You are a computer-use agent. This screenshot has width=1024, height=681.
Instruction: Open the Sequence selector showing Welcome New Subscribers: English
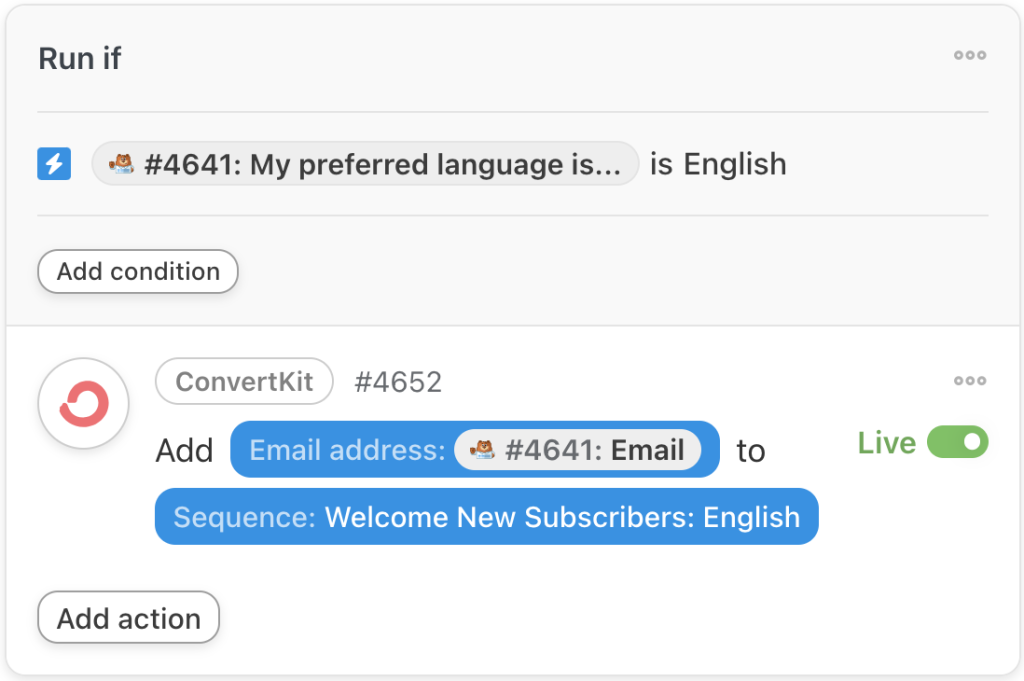(486, 516)
